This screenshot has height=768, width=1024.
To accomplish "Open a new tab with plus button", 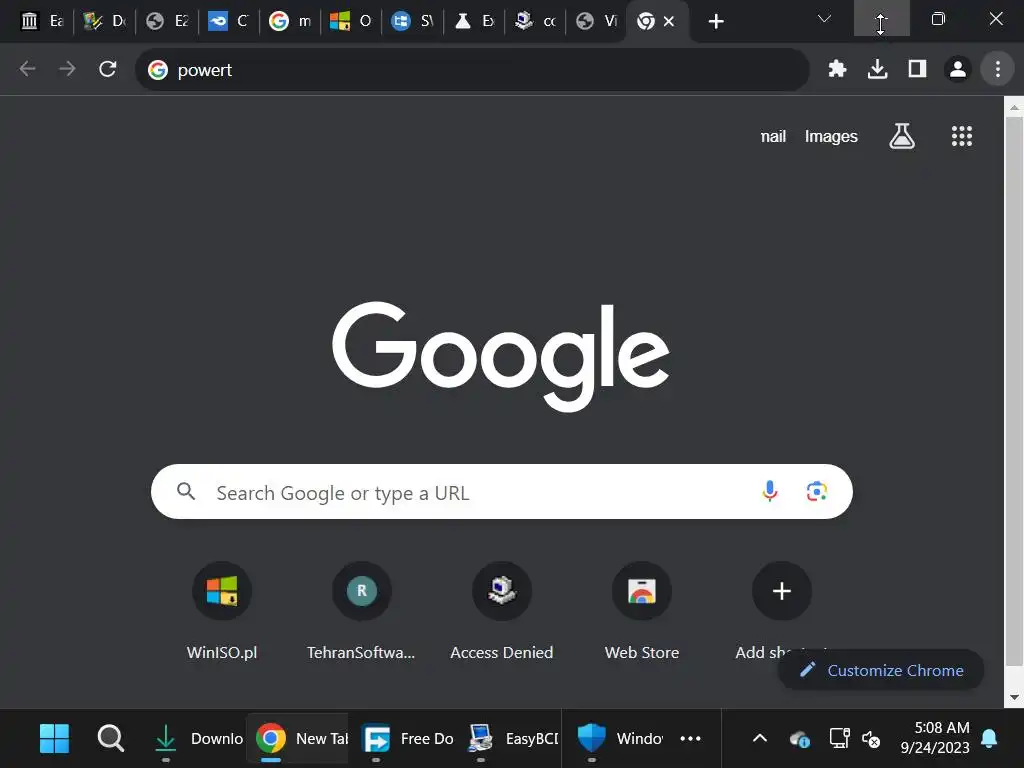I will point(716,22).
